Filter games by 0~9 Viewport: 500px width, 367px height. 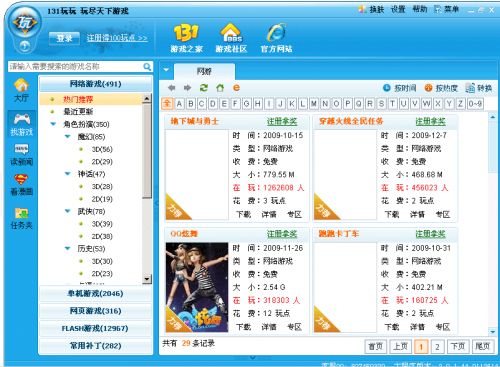point(475,104)
